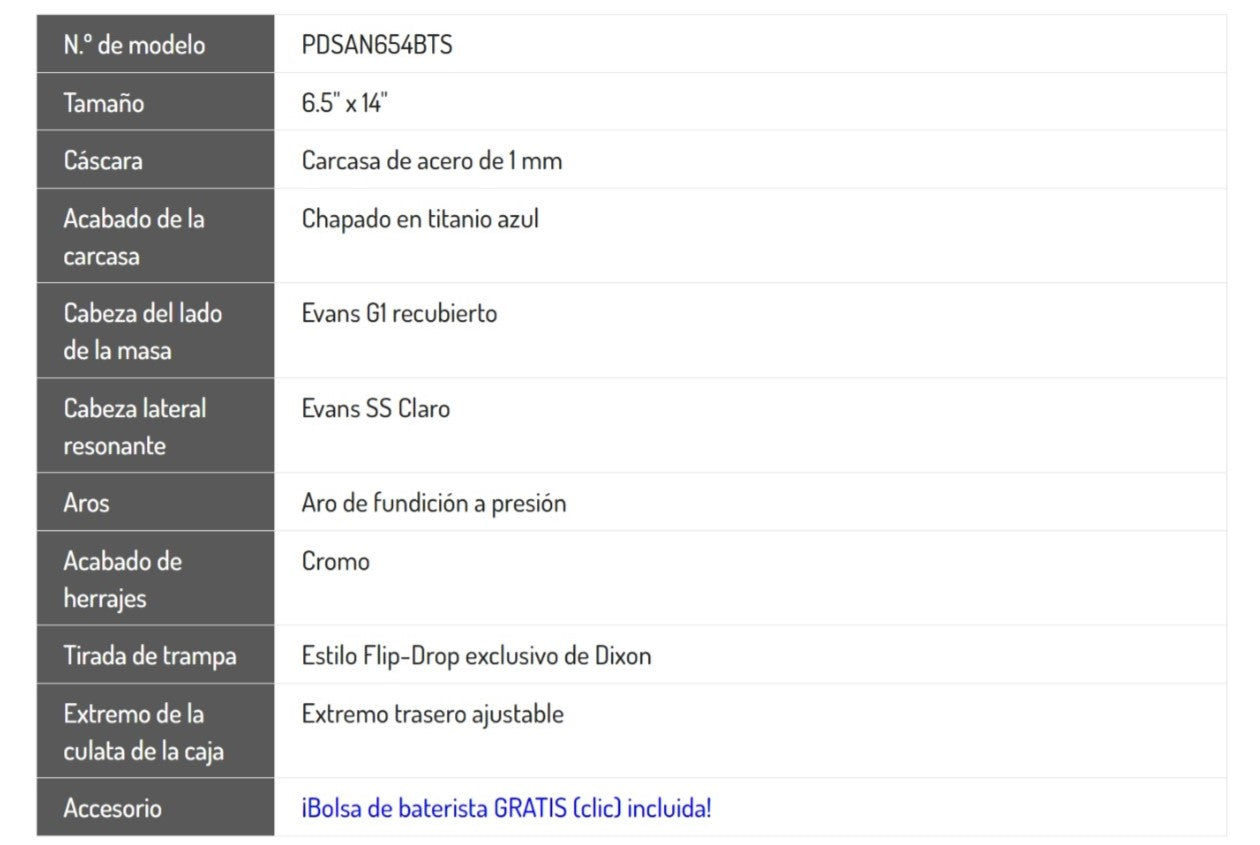This screenshot has width=1260, height=845.
Task: Click the model number PDSAN654BTS value
Action: click(x=377, y=45)
